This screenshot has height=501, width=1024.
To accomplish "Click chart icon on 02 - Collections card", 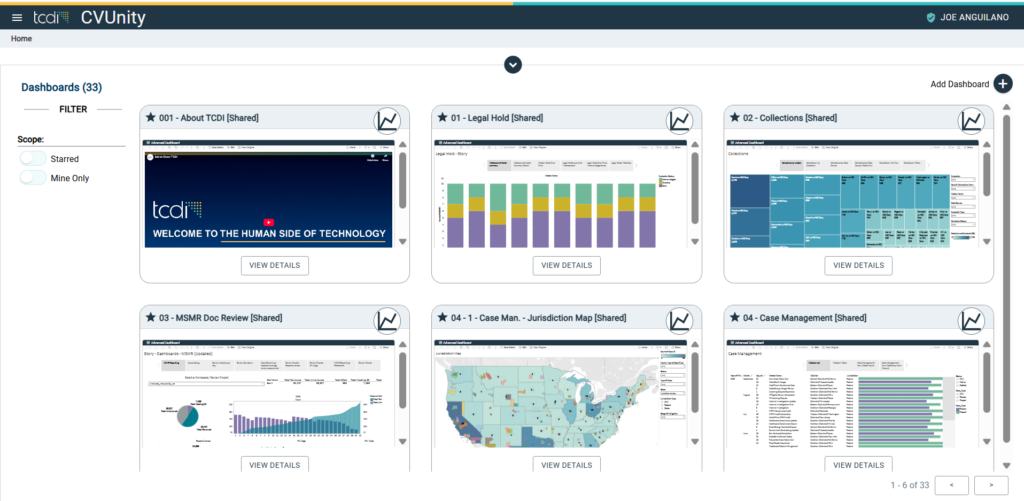I will coord(971,121).
